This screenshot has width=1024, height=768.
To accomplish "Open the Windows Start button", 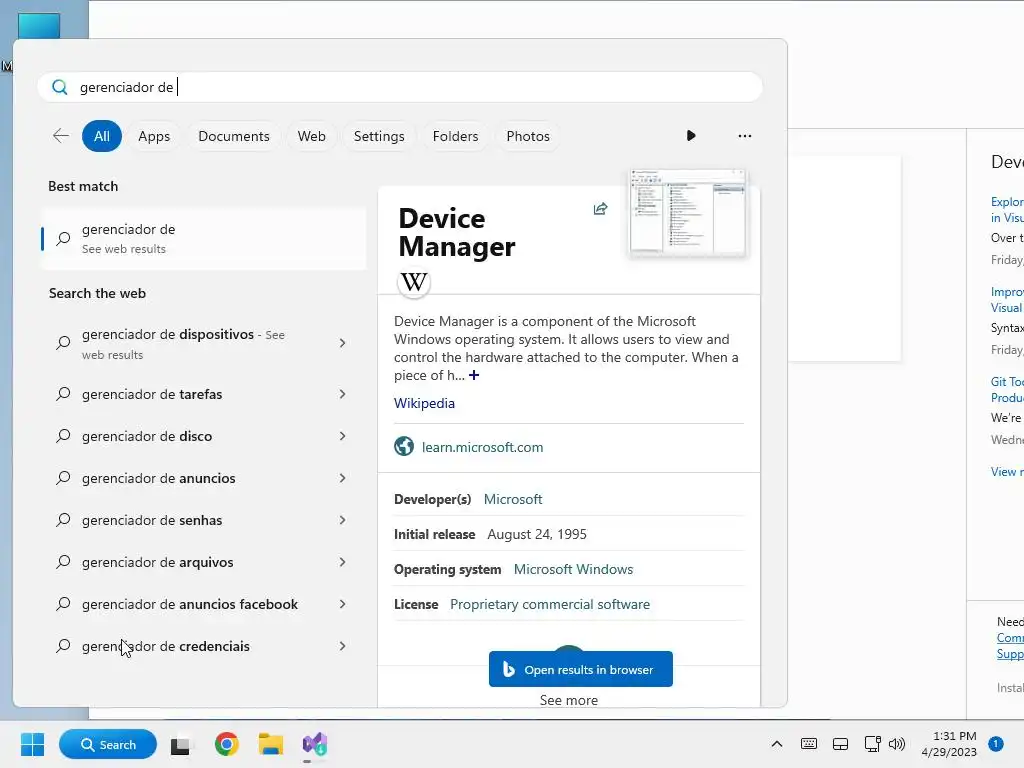I will point(32,744).
